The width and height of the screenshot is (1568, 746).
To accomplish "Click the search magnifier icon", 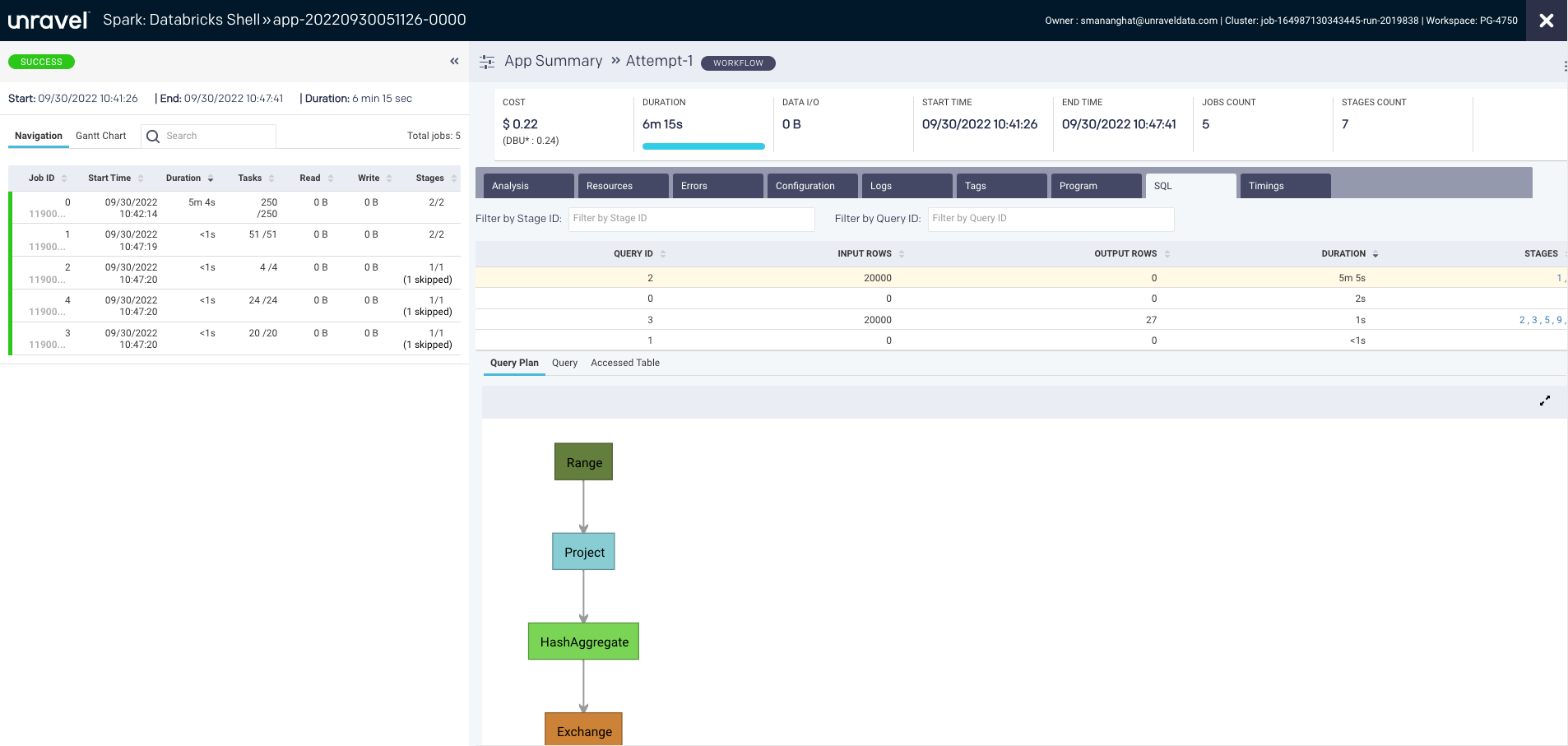I will [153, 137].
